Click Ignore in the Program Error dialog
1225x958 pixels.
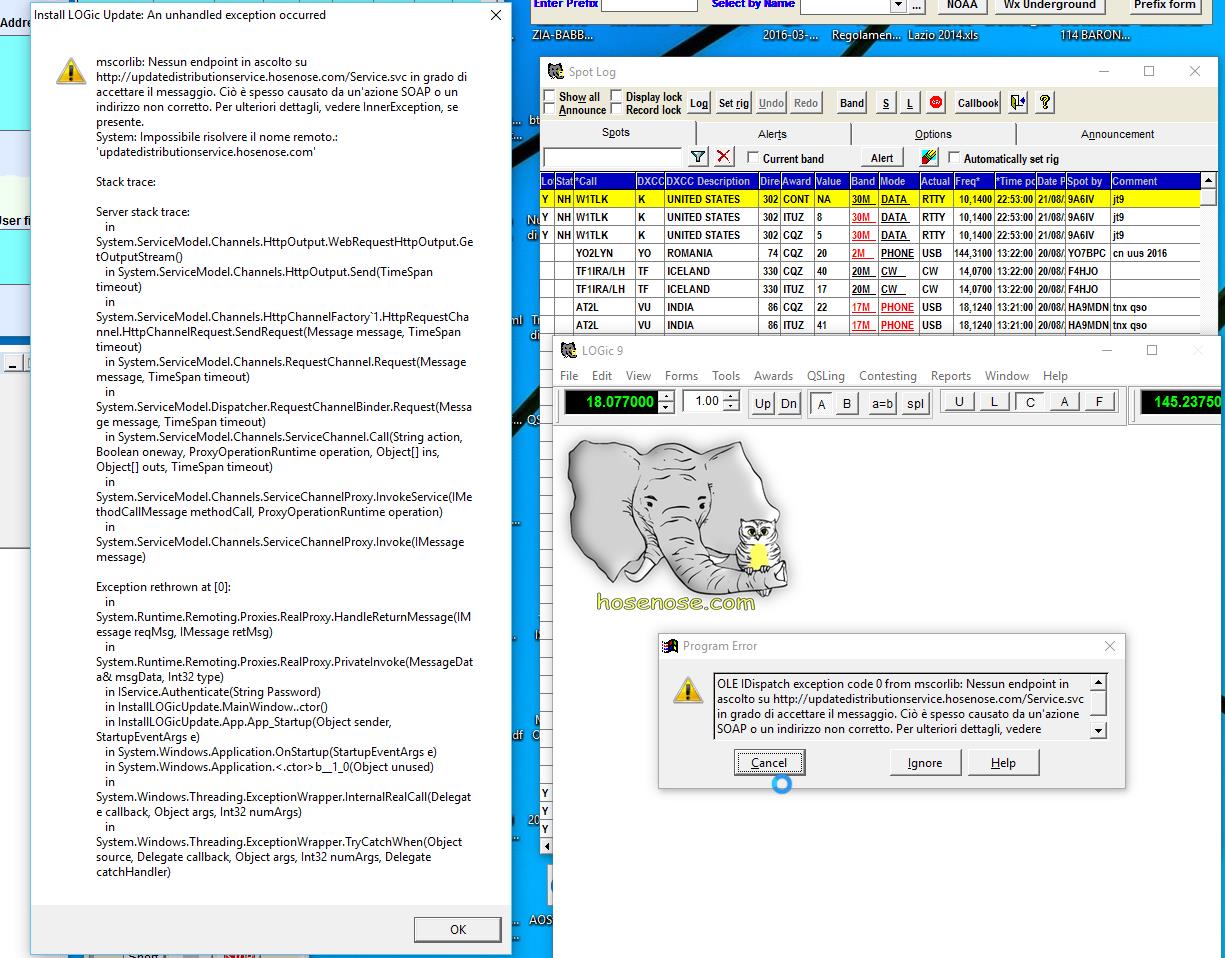tap(925, 763)
